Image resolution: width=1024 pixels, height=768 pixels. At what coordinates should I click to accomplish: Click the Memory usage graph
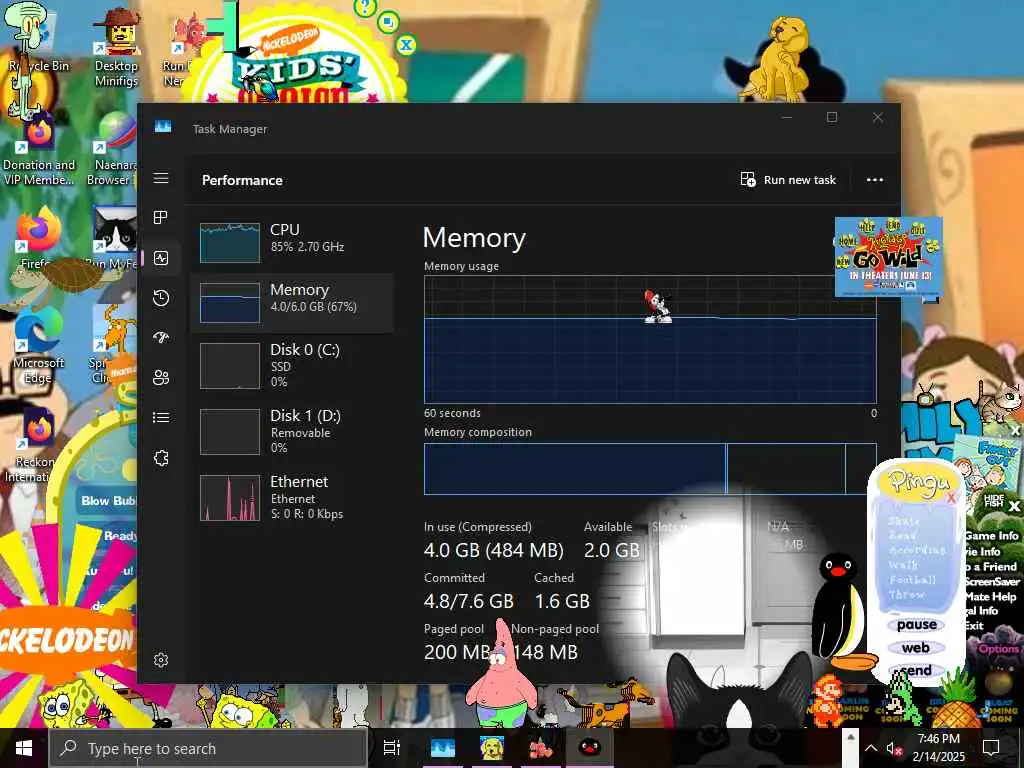pos(650,340)
